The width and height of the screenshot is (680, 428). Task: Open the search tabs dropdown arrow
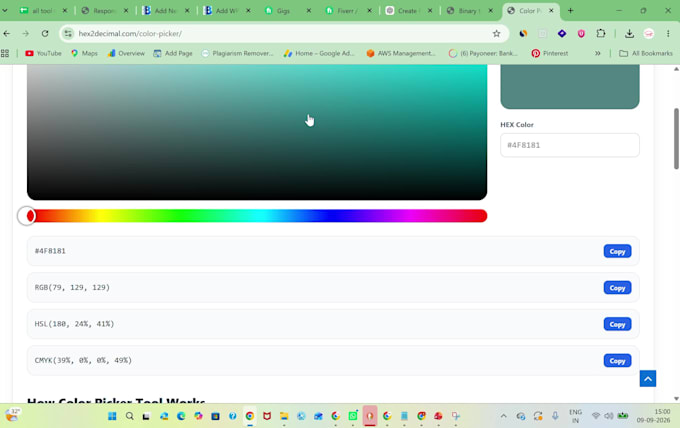click(5, 10)
